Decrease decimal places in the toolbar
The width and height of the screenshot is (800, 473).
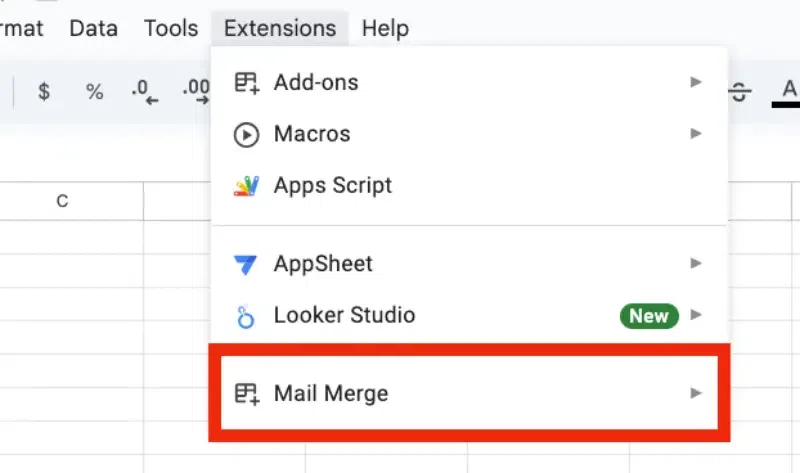[145, 92]
